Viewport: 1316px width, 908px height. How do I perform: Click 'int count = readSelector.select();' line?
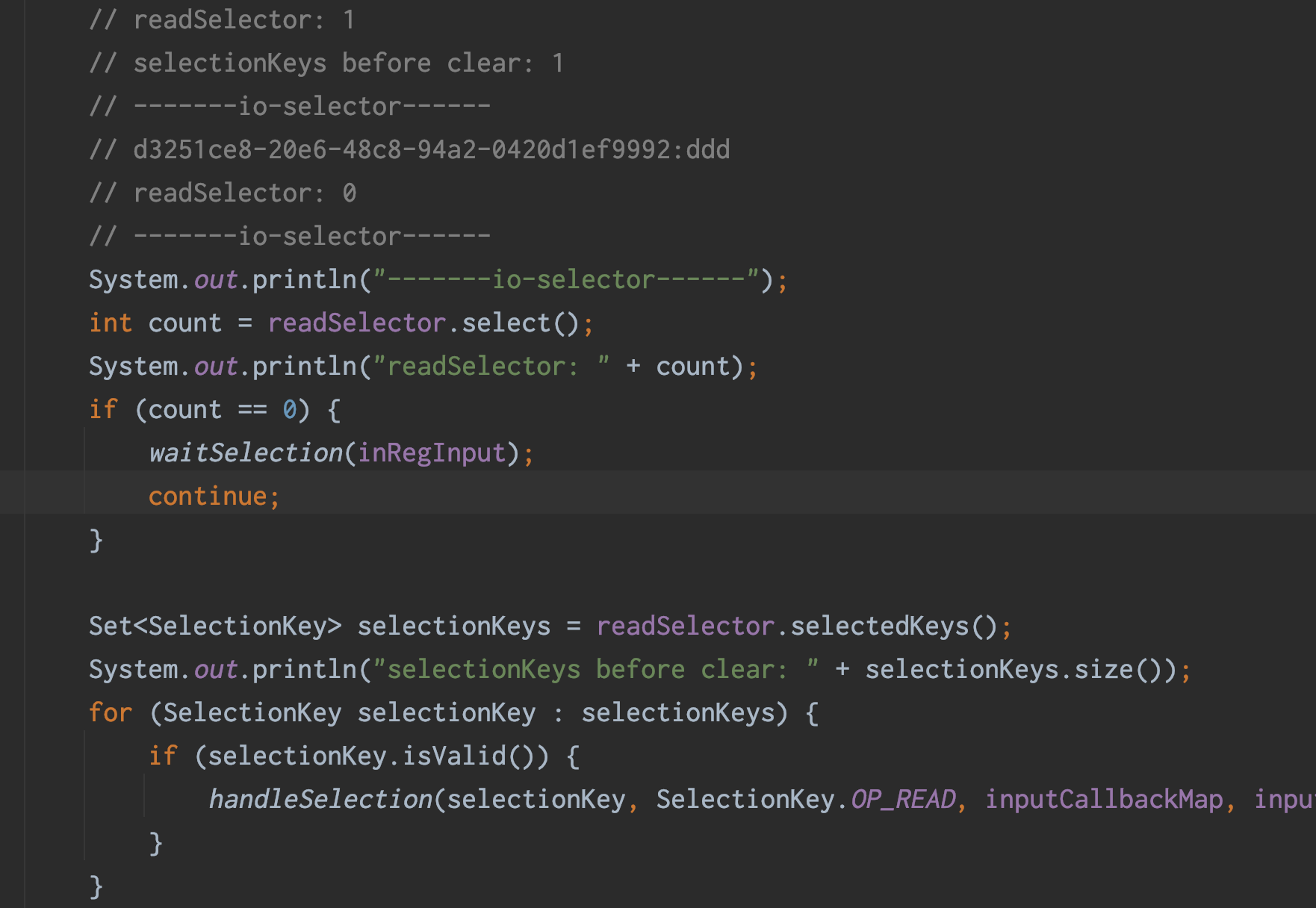[341, 323]
